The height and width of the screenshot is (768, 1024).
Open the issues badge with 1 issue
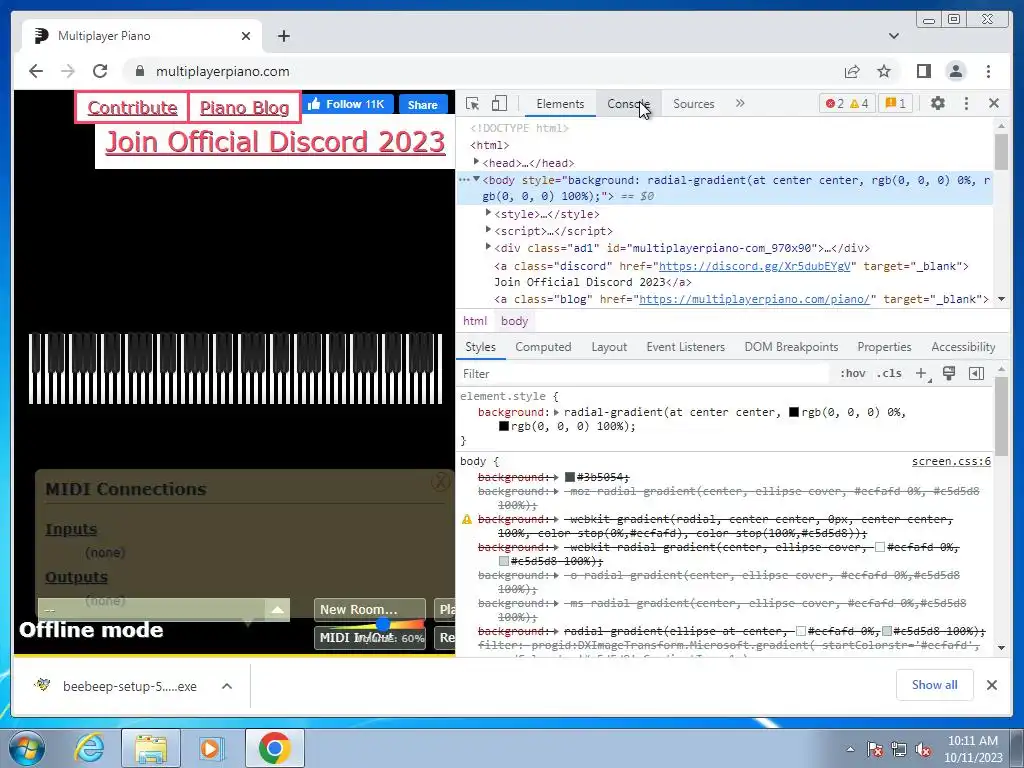(895, 103)
